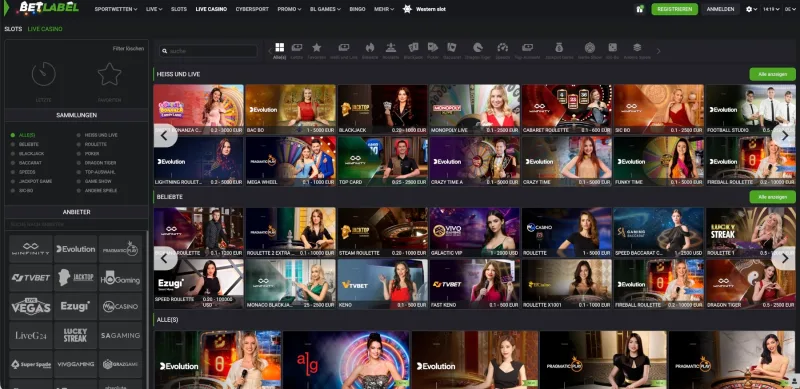This screenshot has height=389, width=800.
Task: Select the Game Show wheel category icon
Action: 590,47
